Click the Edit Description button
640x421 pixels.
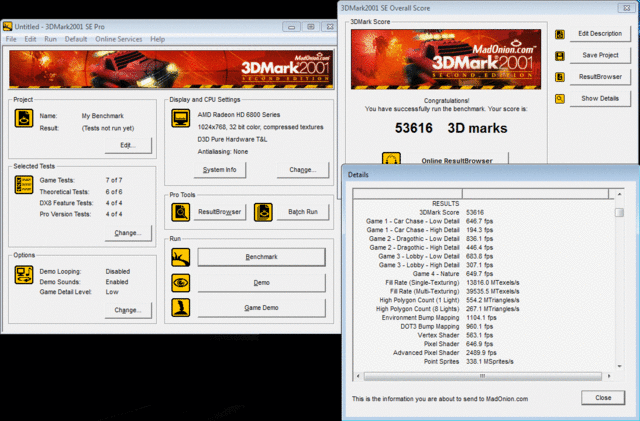(x=600, y=33)
